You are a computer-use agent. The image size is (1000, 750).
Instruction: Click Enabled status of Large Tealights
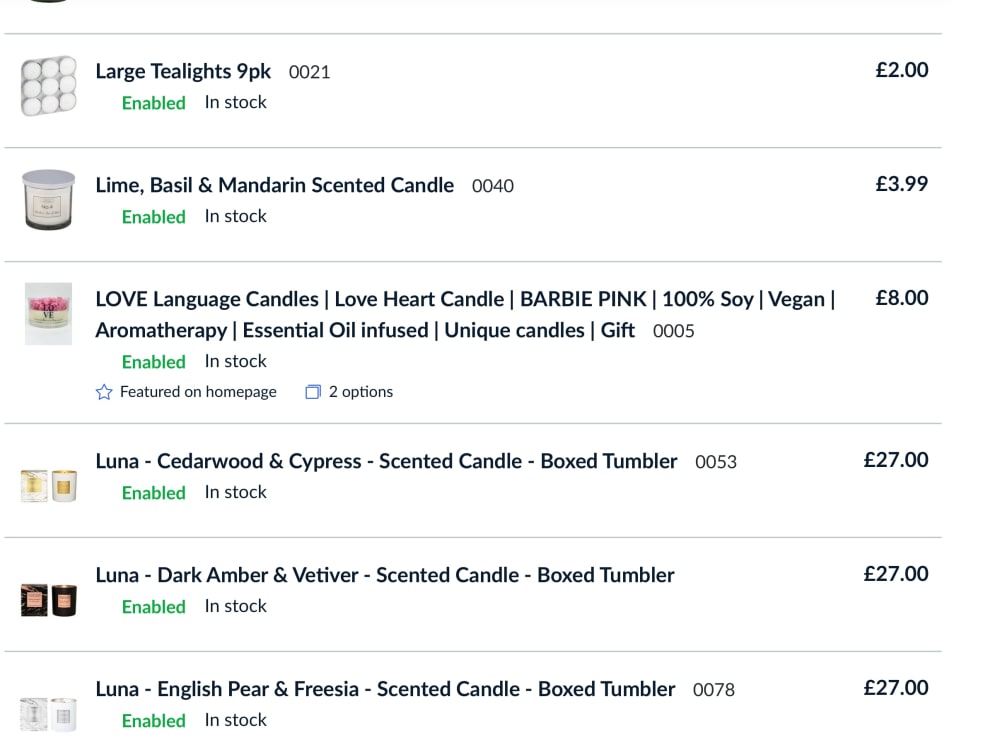(154, 103)
